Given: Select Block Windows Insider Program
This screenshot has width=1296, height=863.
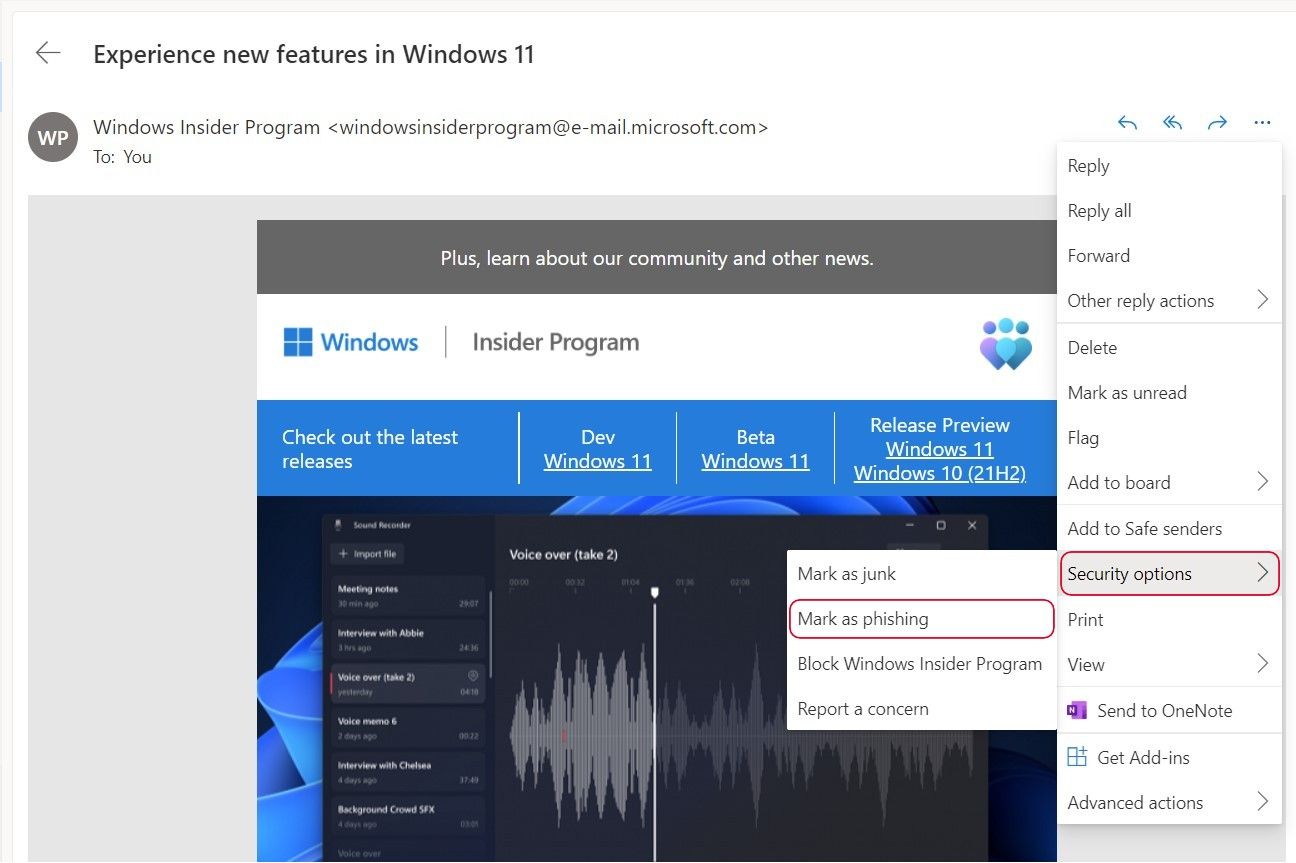Looking at the screenshot, I should point(921,664).
